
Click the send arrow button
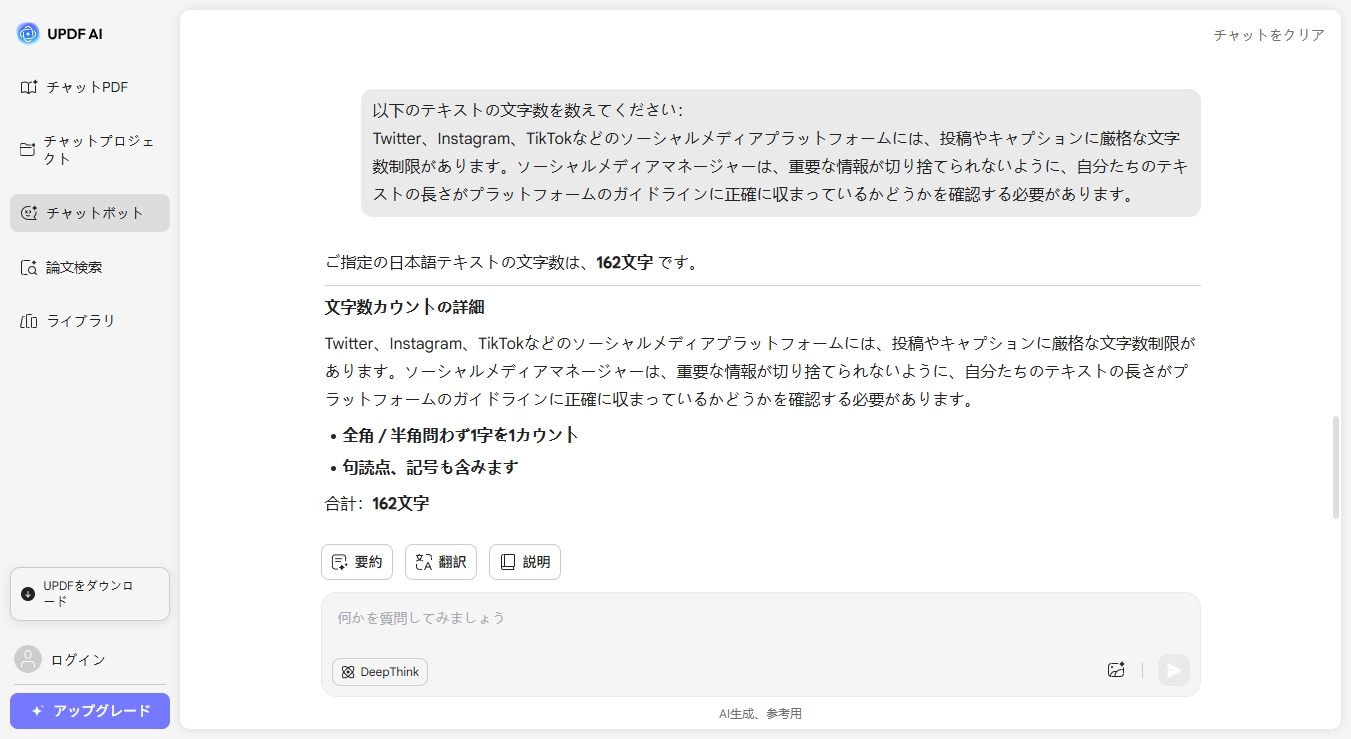tap(1174, 670)
